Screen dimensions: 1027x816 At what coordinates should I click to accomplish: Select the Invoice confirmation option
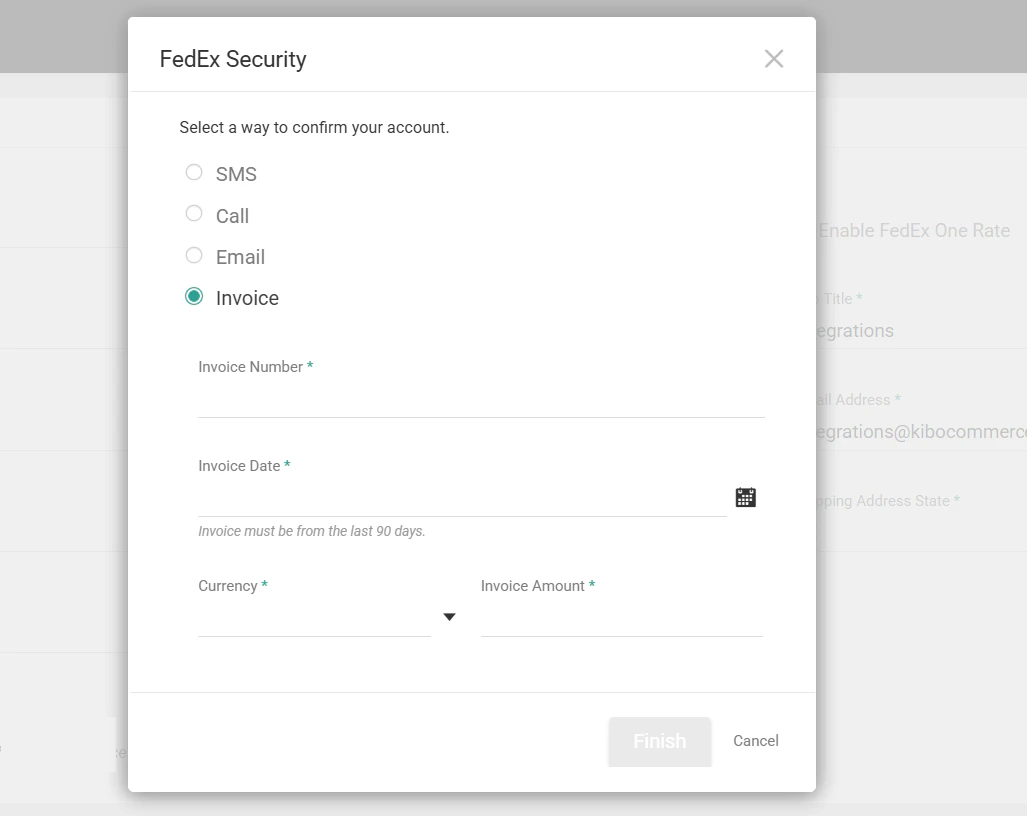tap(194, 296)
